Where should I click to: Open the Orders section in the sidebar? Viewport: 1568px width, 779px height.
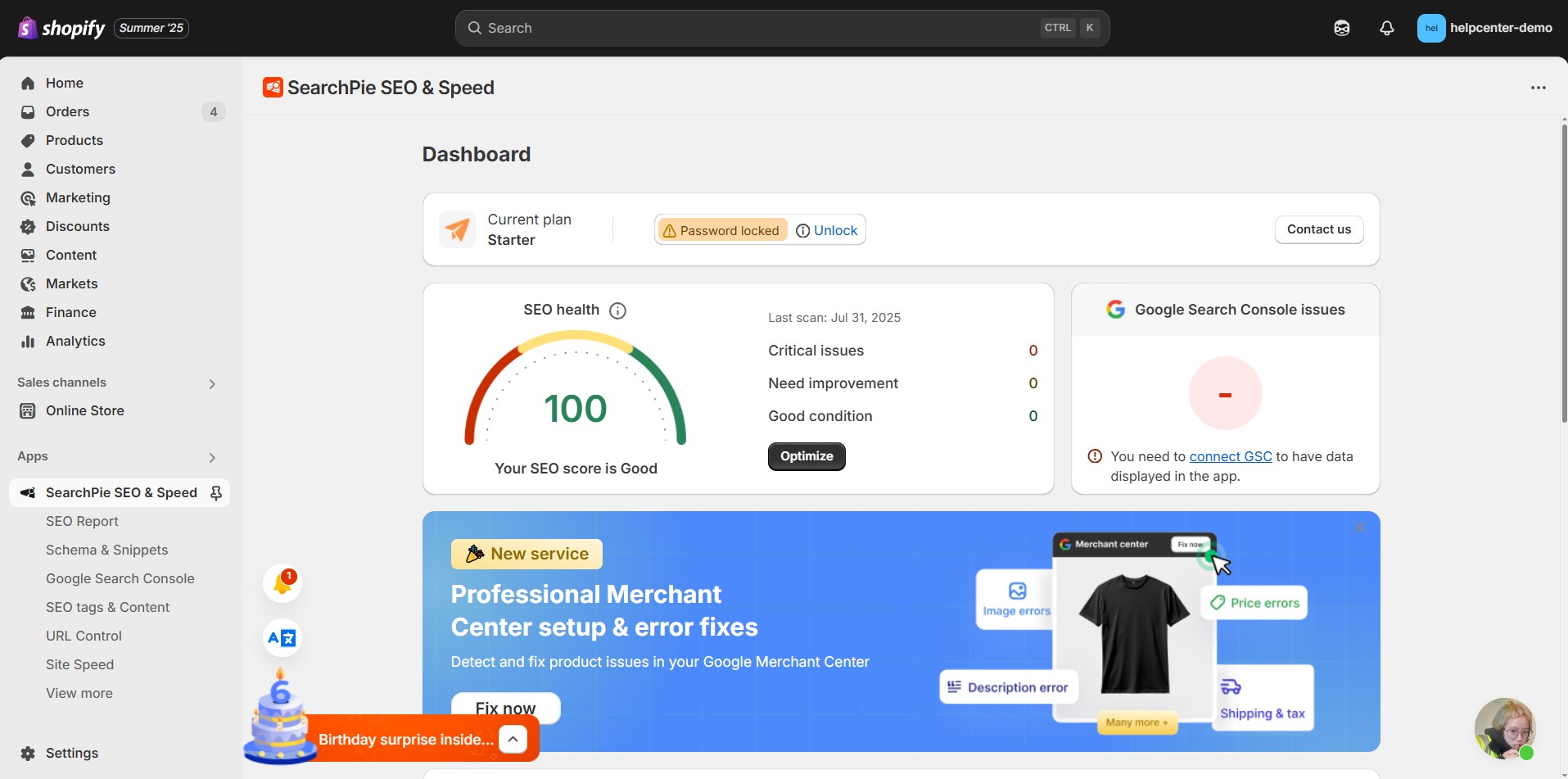[x=68, y=112]
